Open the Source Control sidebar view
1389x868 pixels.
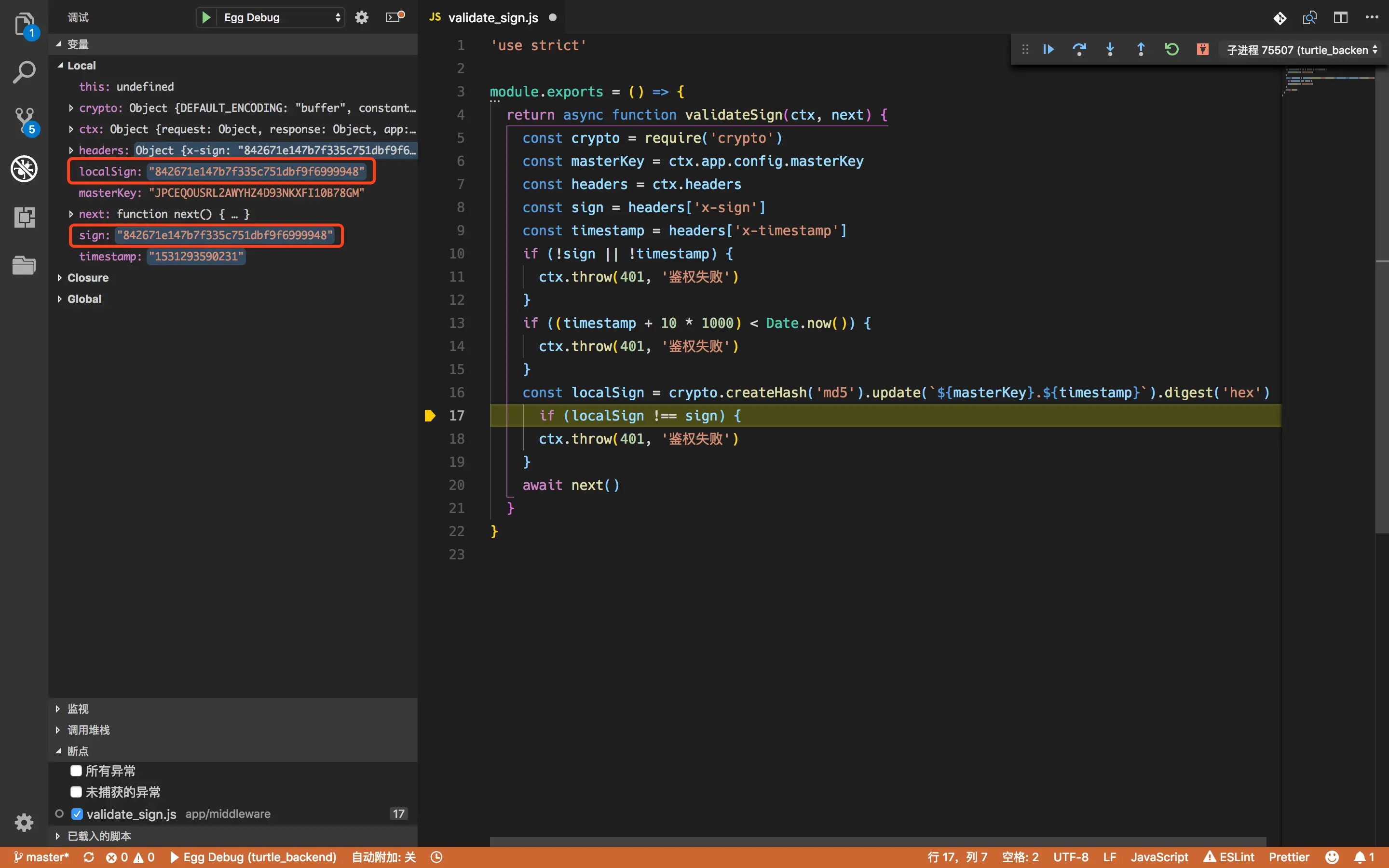[24, 120]
